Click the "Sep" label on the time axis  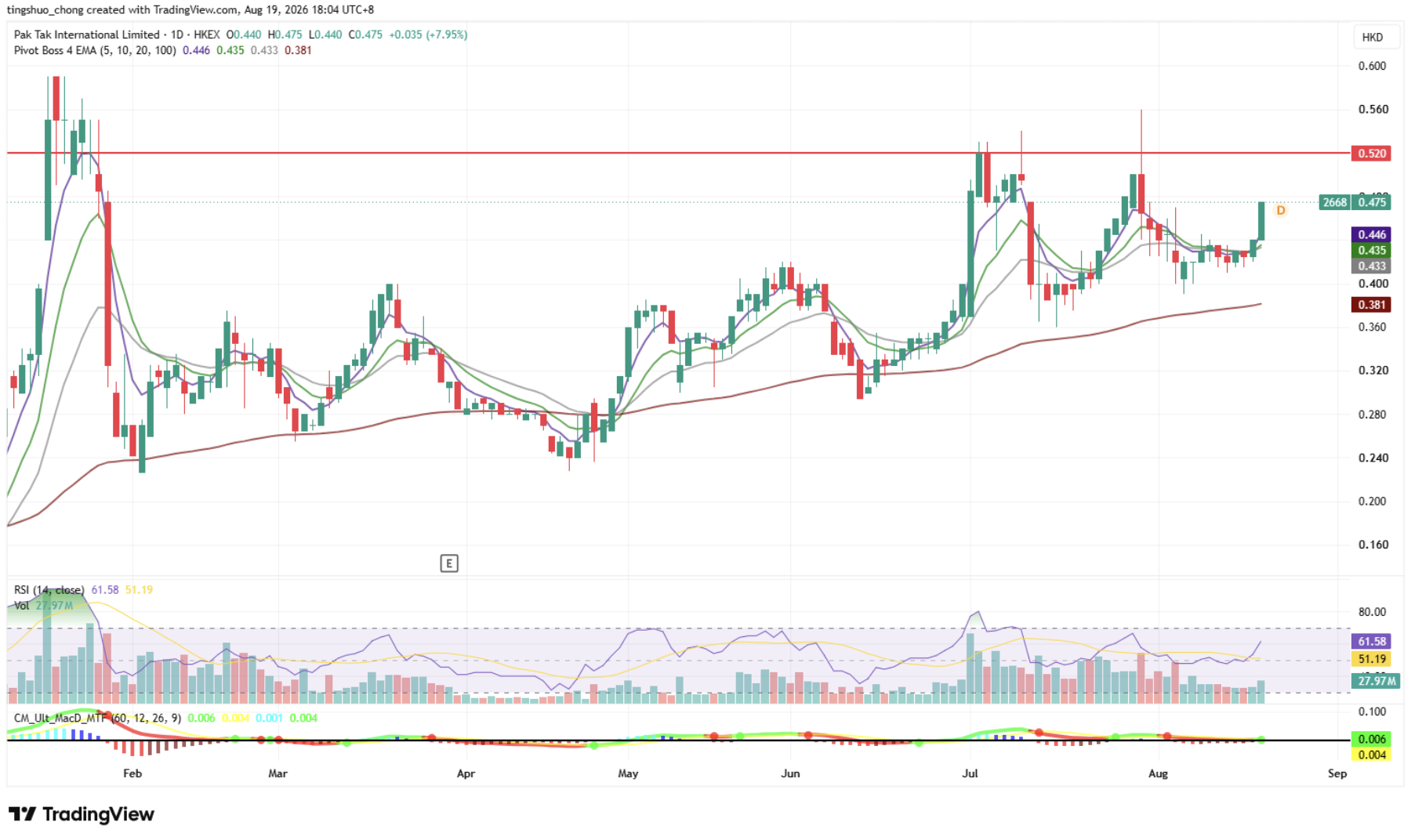point(1337,773)
